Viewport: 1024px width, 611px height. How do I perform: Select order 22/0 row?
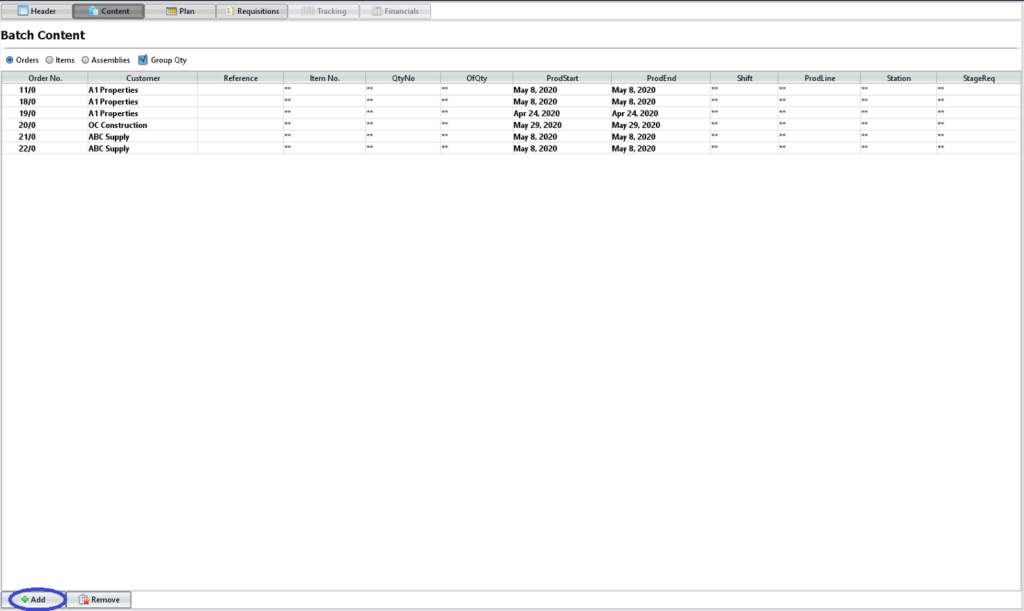pos(511,149)
